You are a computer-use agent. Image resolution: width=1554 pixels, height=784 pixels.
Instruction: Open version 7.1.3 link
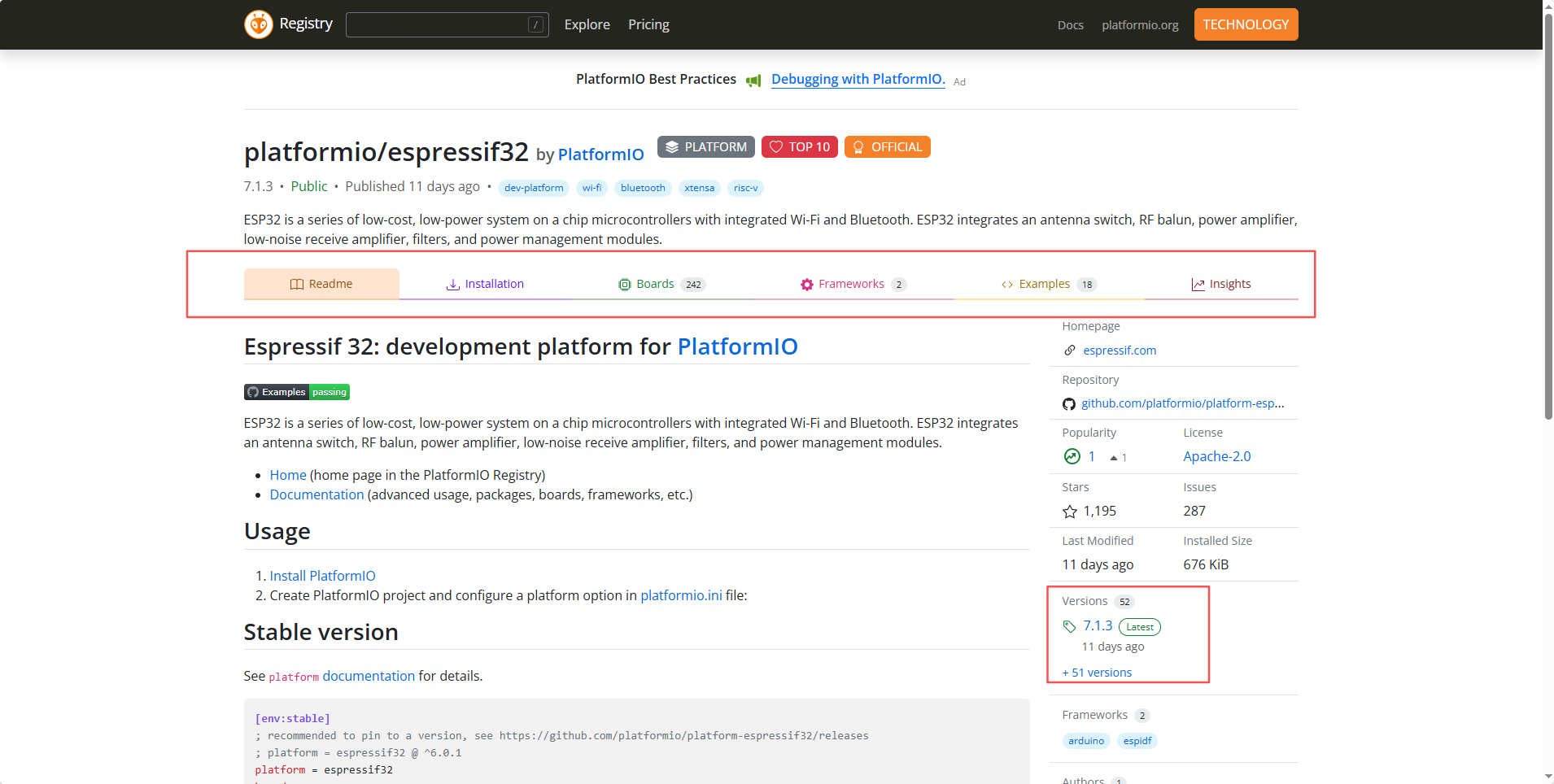[x=1098, y=625]
